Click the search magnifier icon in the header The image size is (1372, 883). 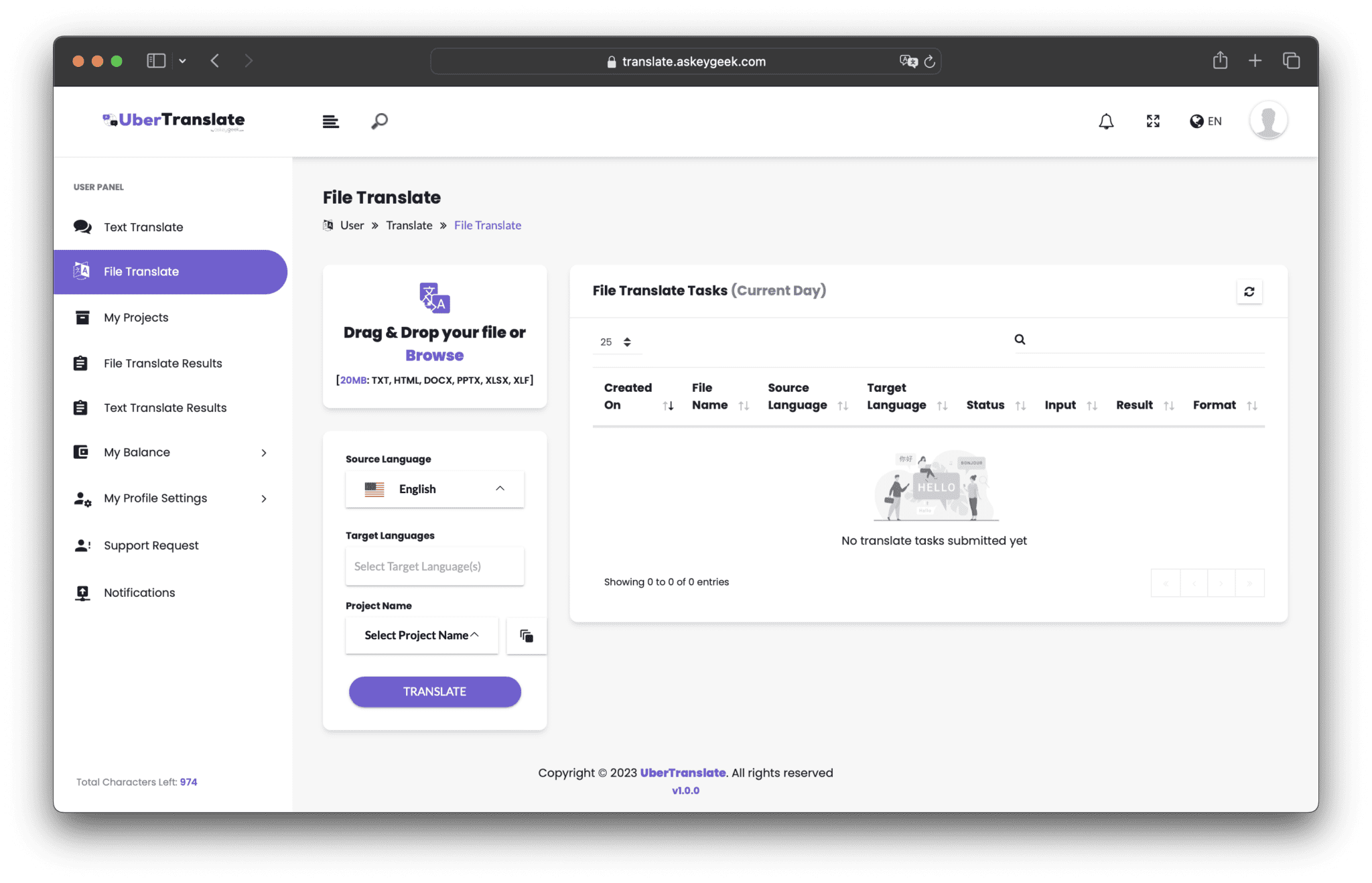tap(379, 121)
